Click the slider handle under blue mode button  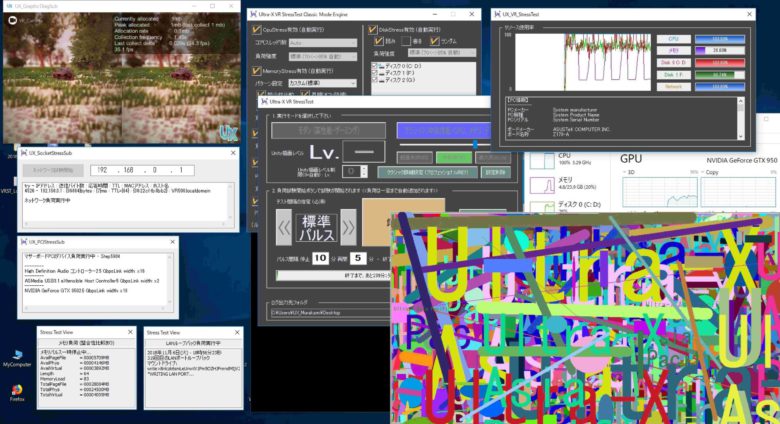pos(475,144)
